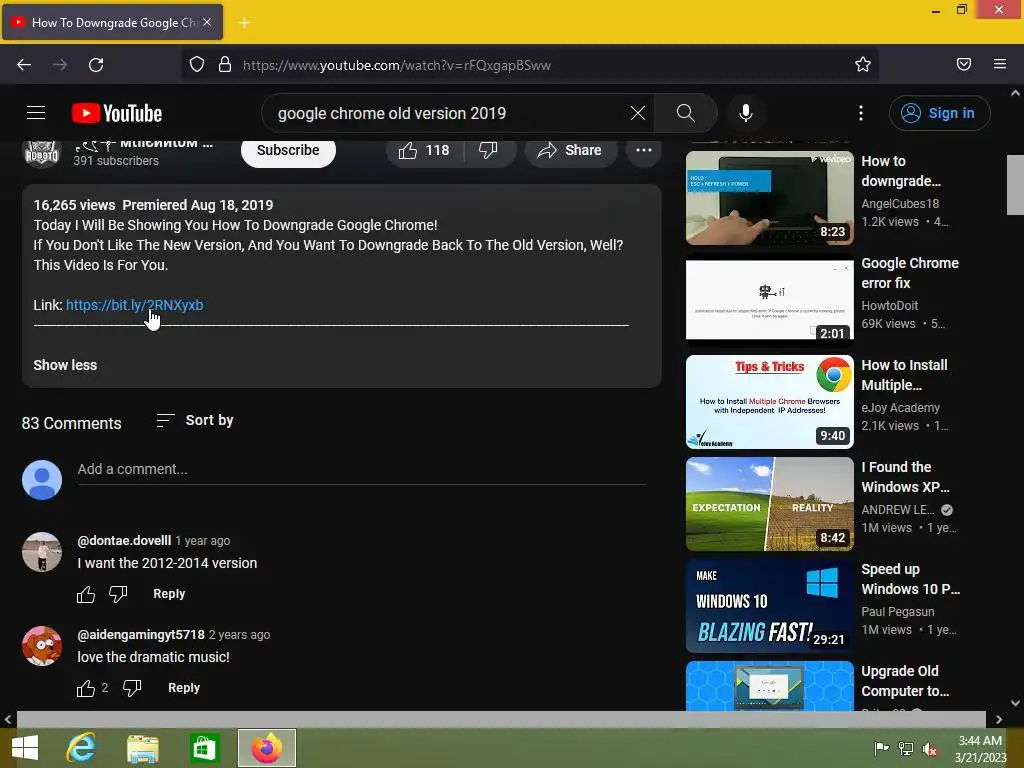
Task: Open @dontae.dovelll profile link
Action: point(124,541)
